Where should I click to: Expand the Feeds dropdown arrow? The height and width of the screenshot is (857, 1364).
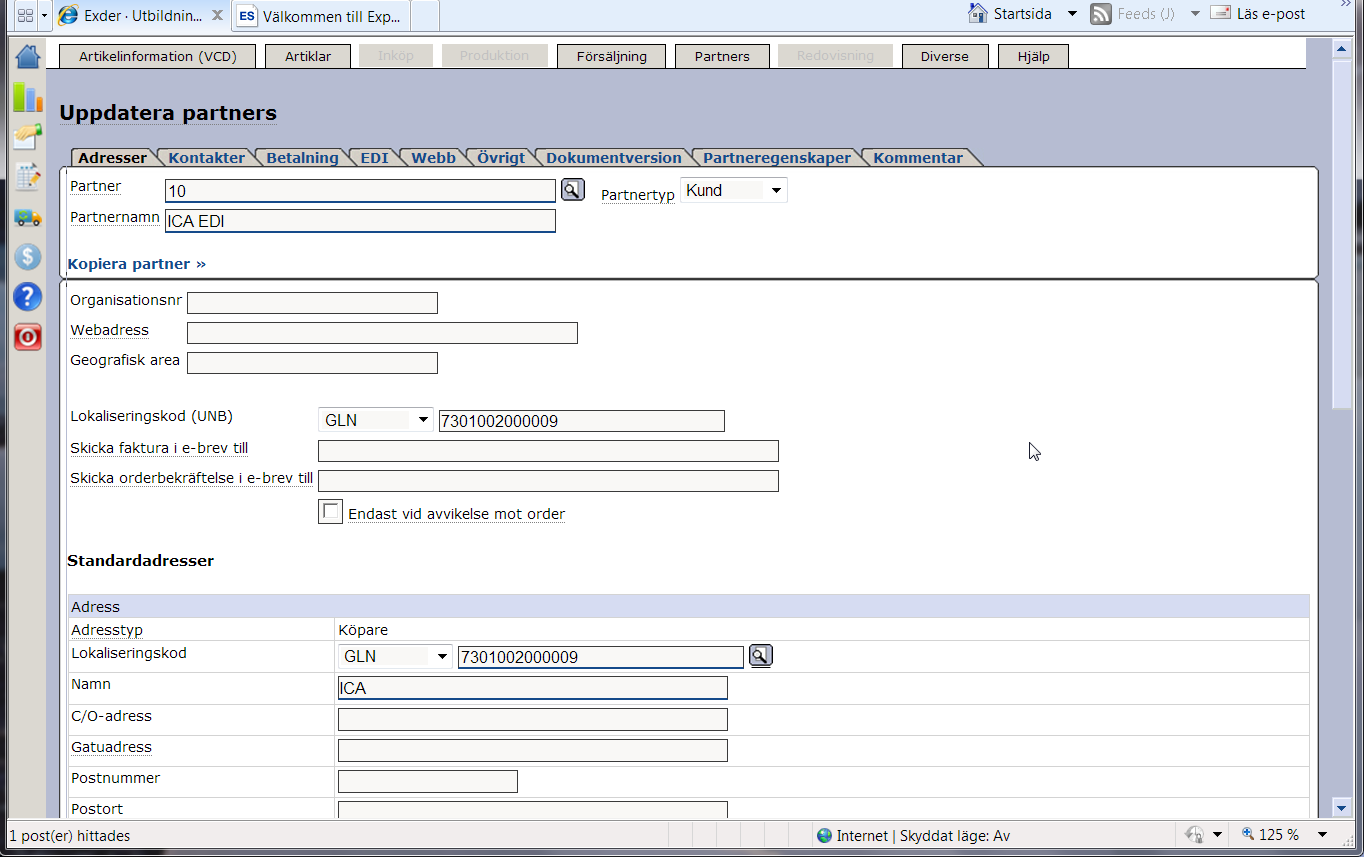pos(1195,14)
